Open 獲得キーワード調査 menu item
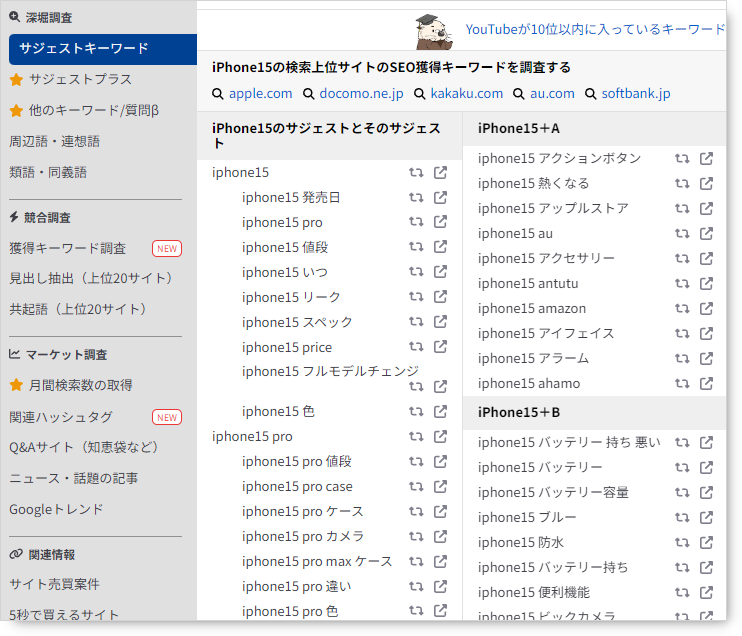 [x=67, y=248]
